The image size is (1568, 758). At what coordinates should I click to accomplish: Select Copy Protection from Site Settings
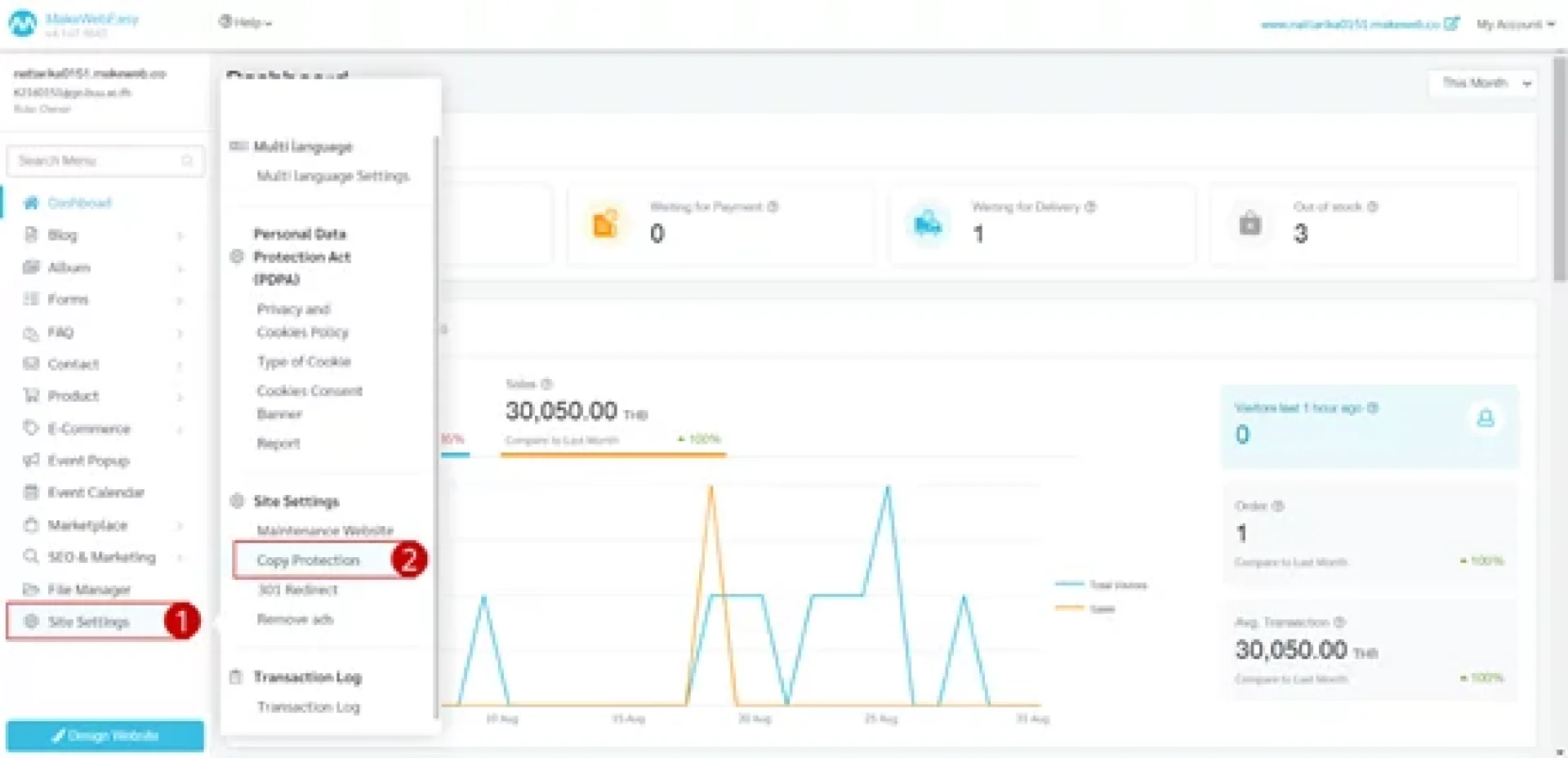coord(308,560)
